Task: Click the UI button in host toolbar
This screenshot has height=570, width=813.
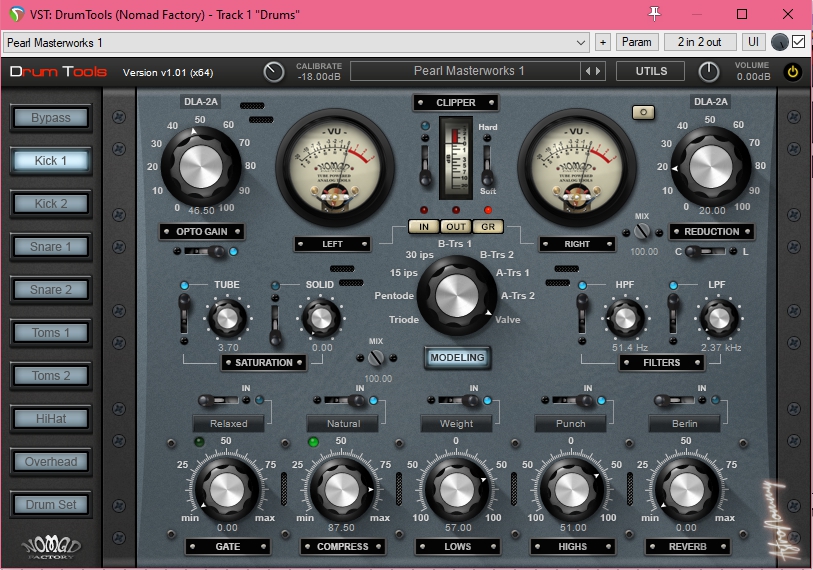Action: (753, 42)
